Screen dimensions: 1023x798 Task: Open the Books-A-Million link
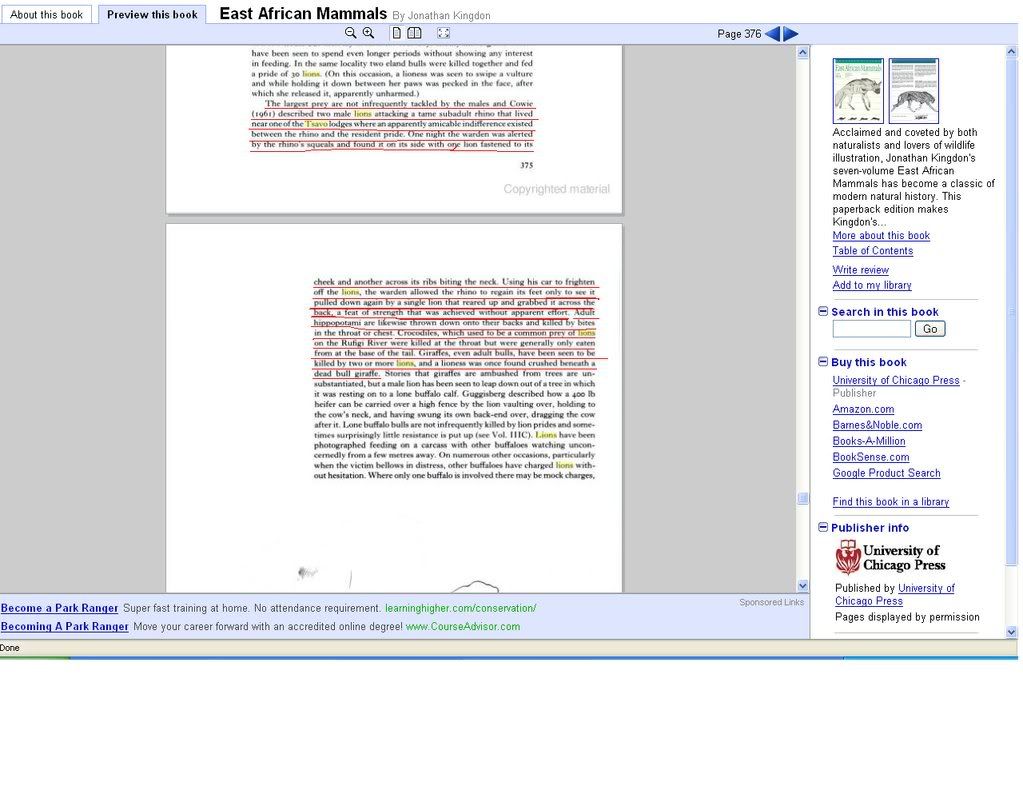pos(868,441)
